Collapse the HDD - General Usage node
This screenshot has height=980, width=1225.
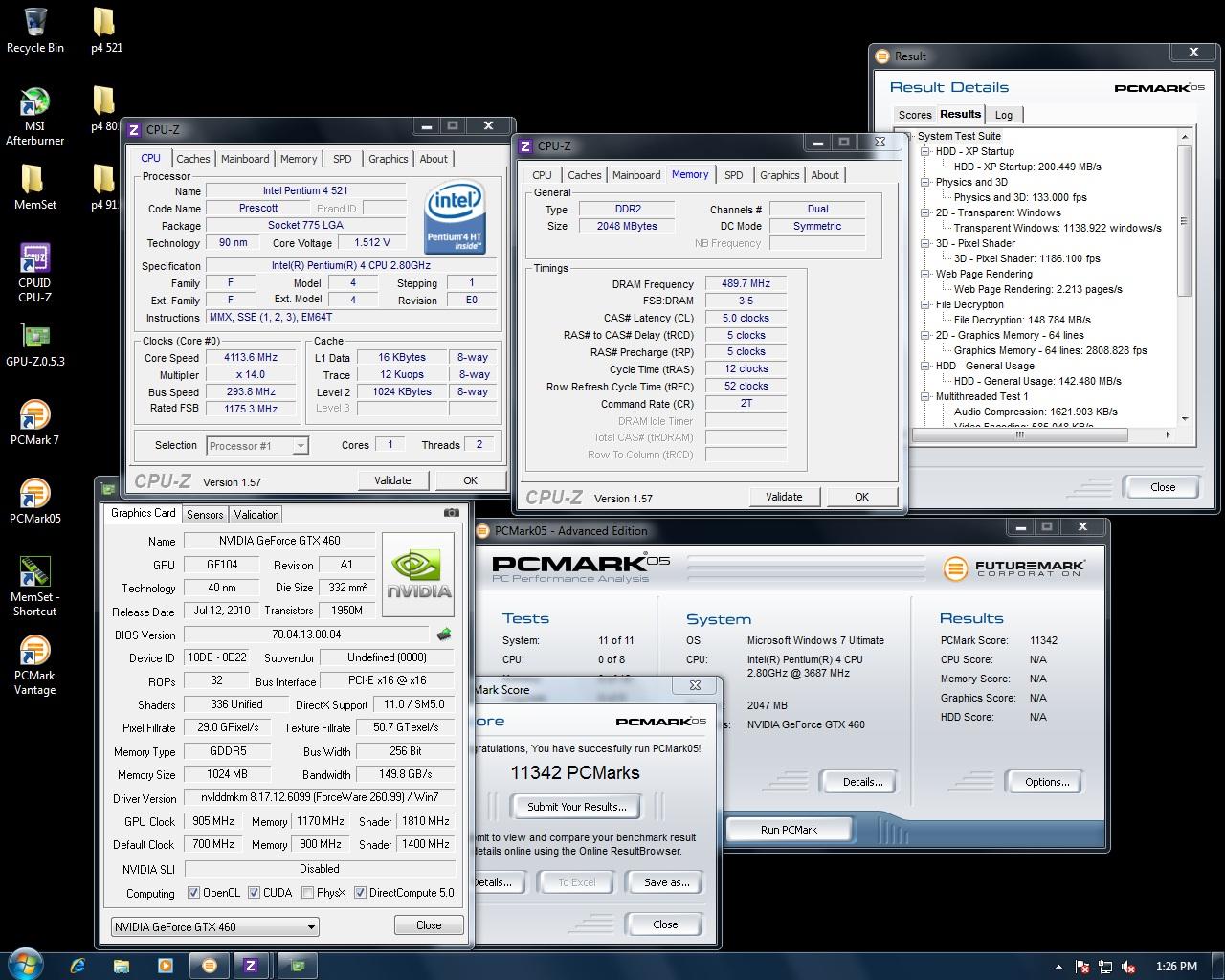(925, 366)
